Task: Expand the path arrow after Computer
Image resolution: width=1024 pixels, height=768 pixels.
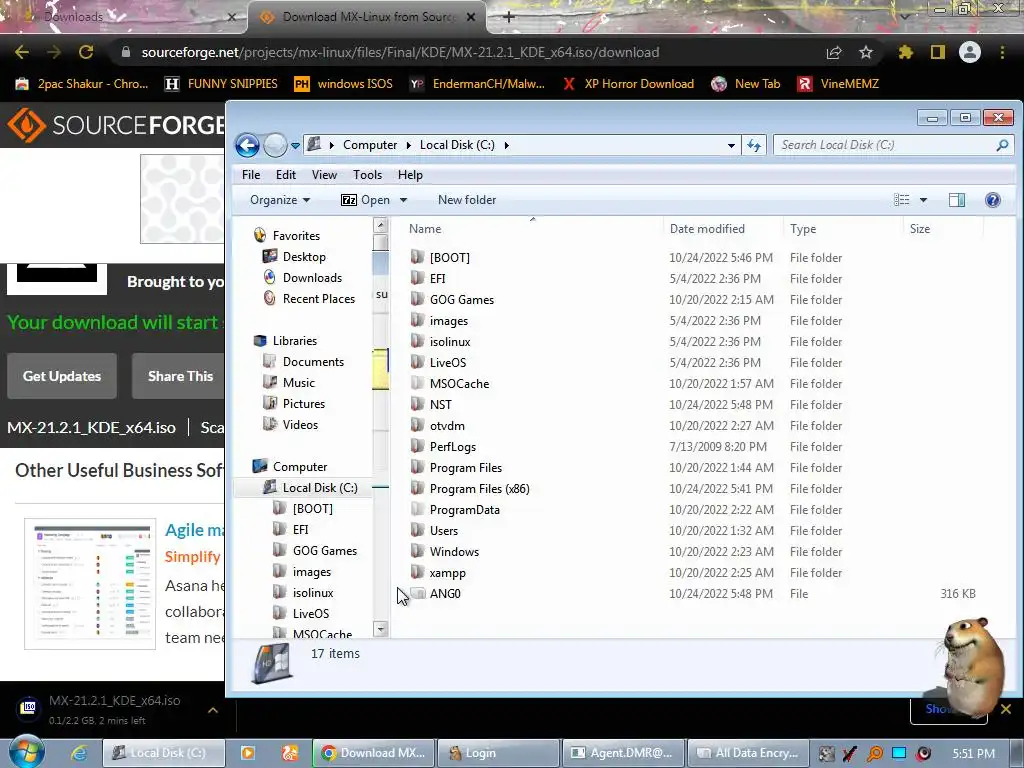Action: [408, 145]
